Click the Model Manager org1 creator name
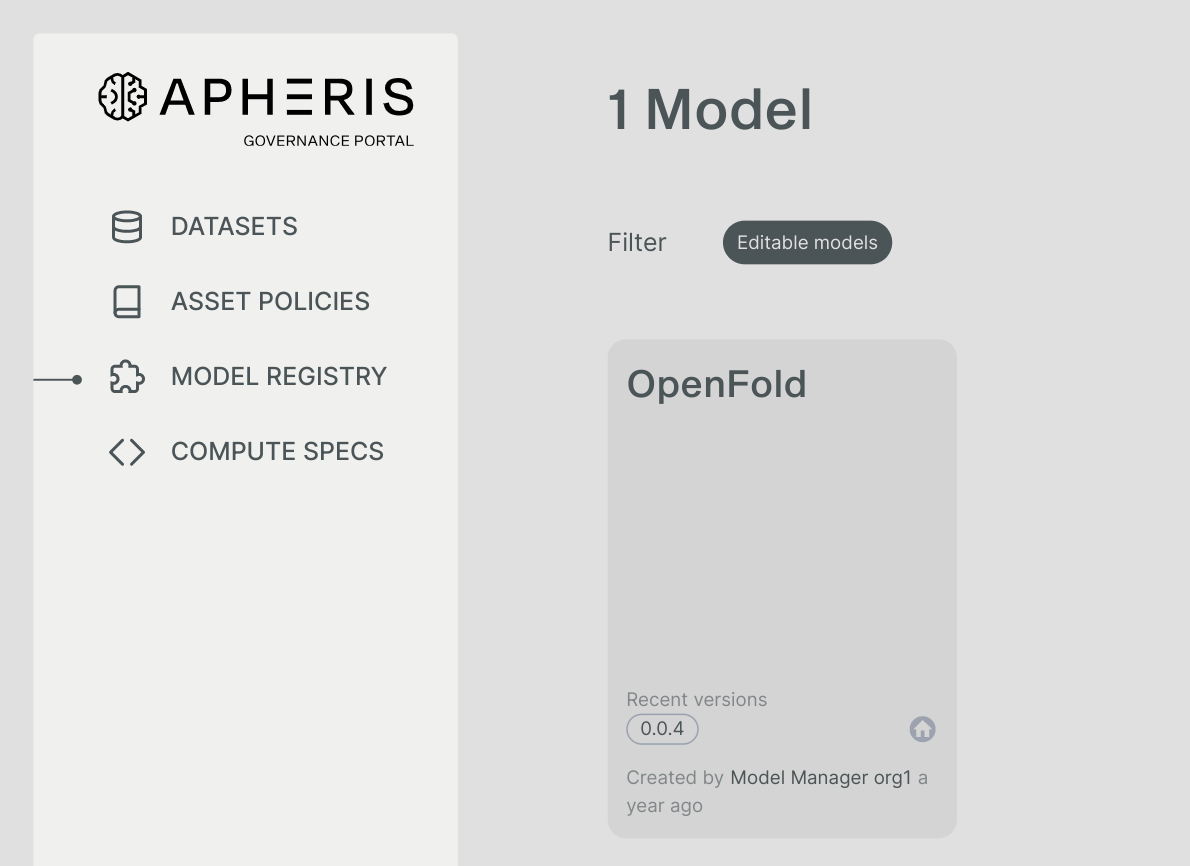The height and width of the screenshot is (866, 1190). 821,778
